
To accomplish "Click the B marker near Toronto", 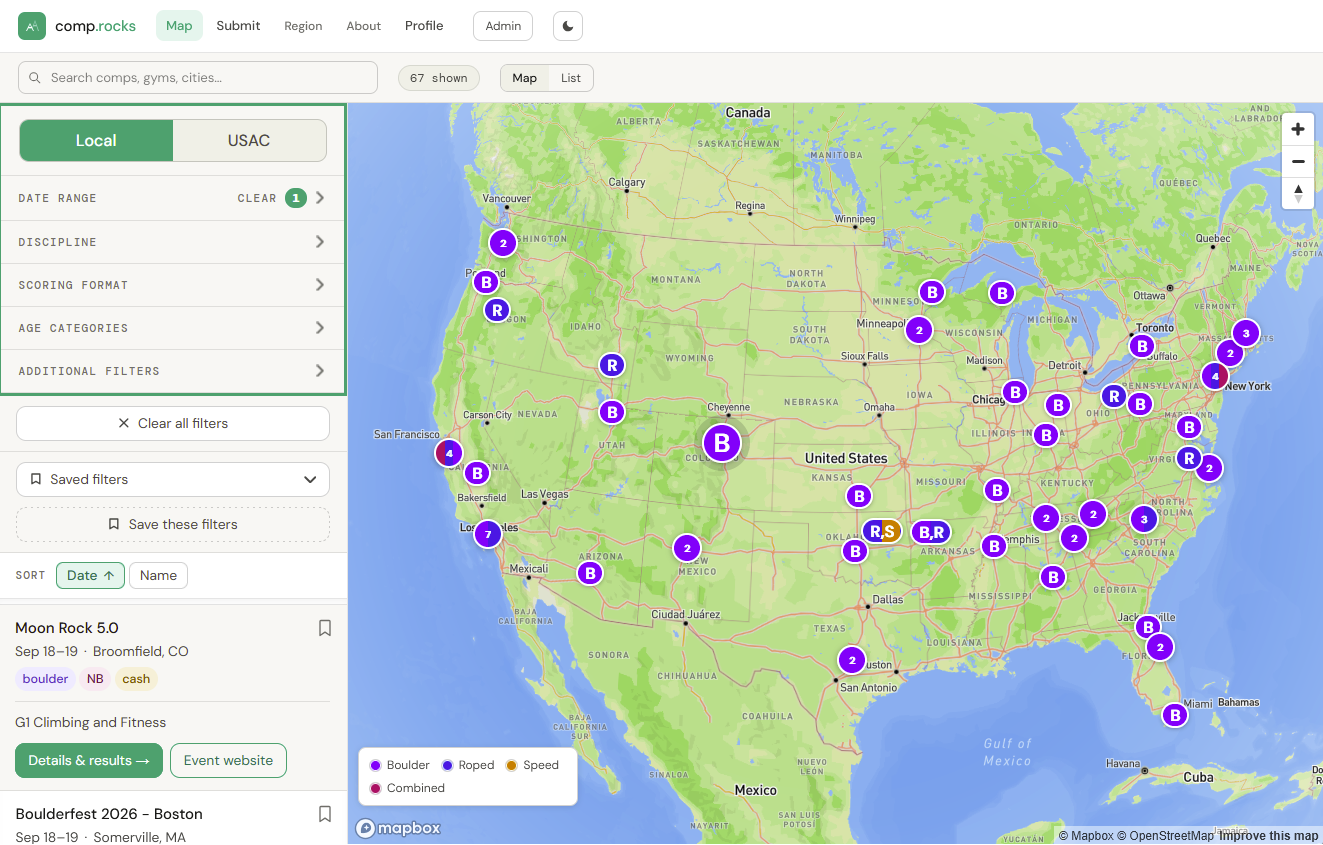I will (1142, 346).
